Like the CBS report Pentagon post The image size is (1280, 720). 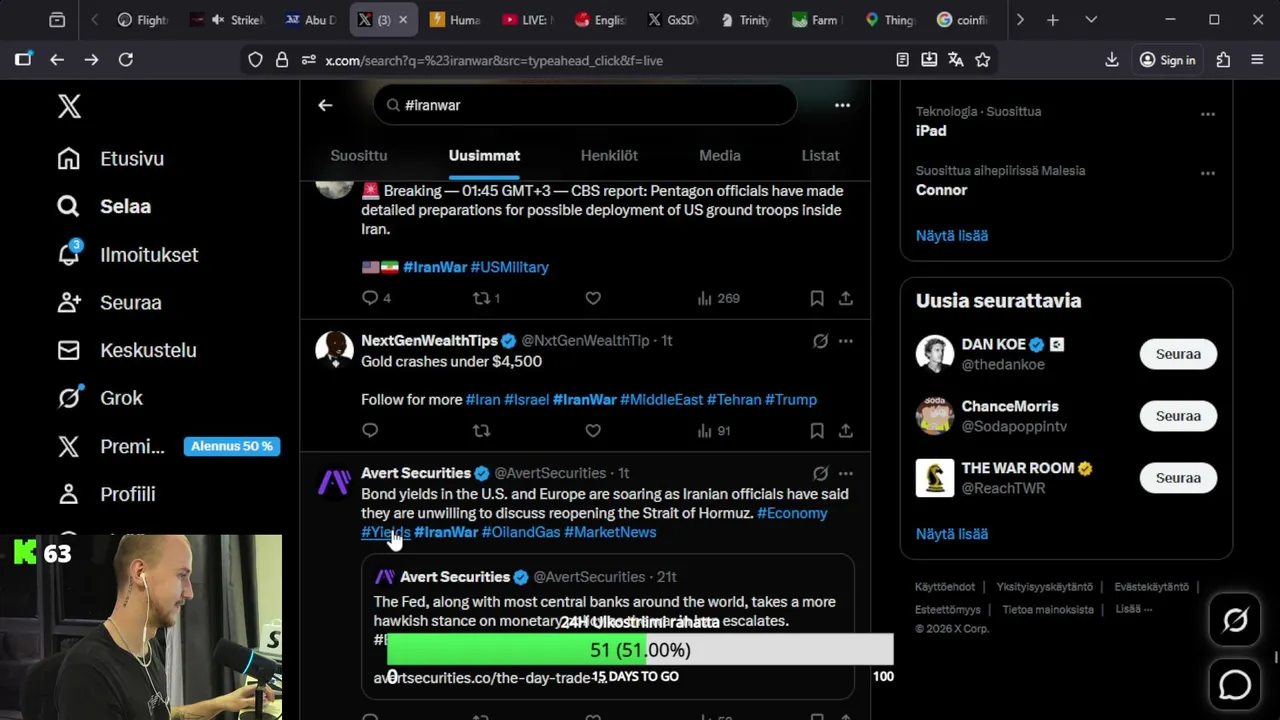click(593, 298)
